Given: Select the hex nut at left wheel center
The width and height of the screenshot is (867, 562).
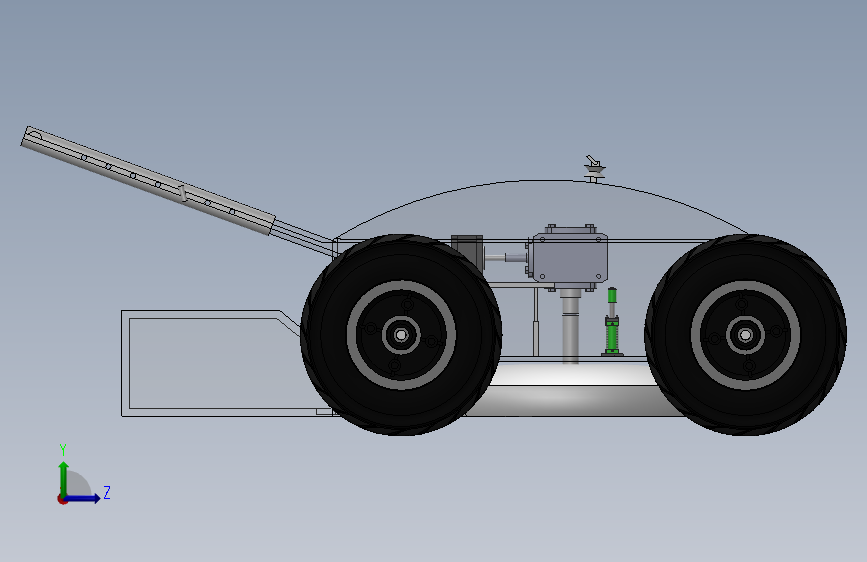Looking at the screenshot, I should [401, 335].
